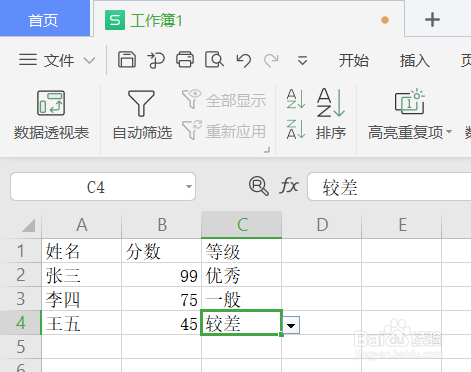The width and height of the screenshot is (471, 372).
Task: Switch to the 插入 ribbon tab
Action: click(415, 61)
